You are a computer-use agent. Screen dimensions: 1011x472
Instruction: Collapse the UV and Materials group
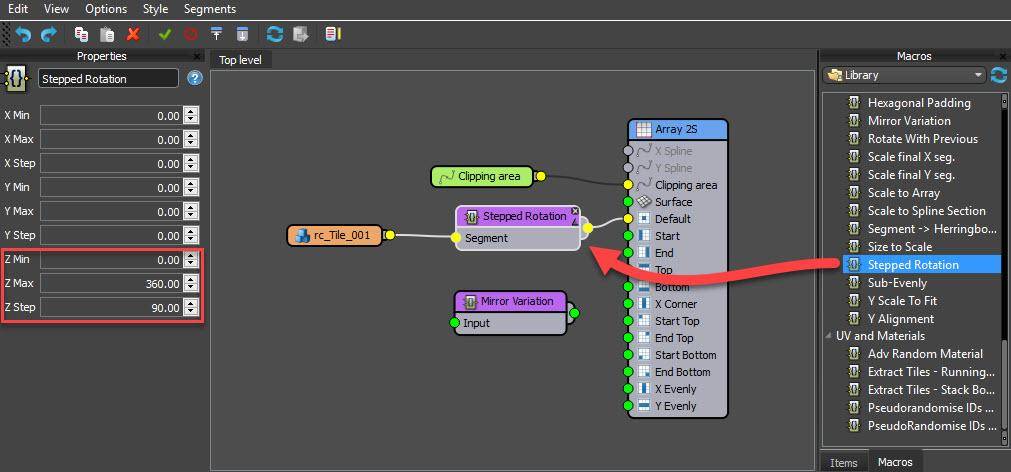[x=828, y=336]
